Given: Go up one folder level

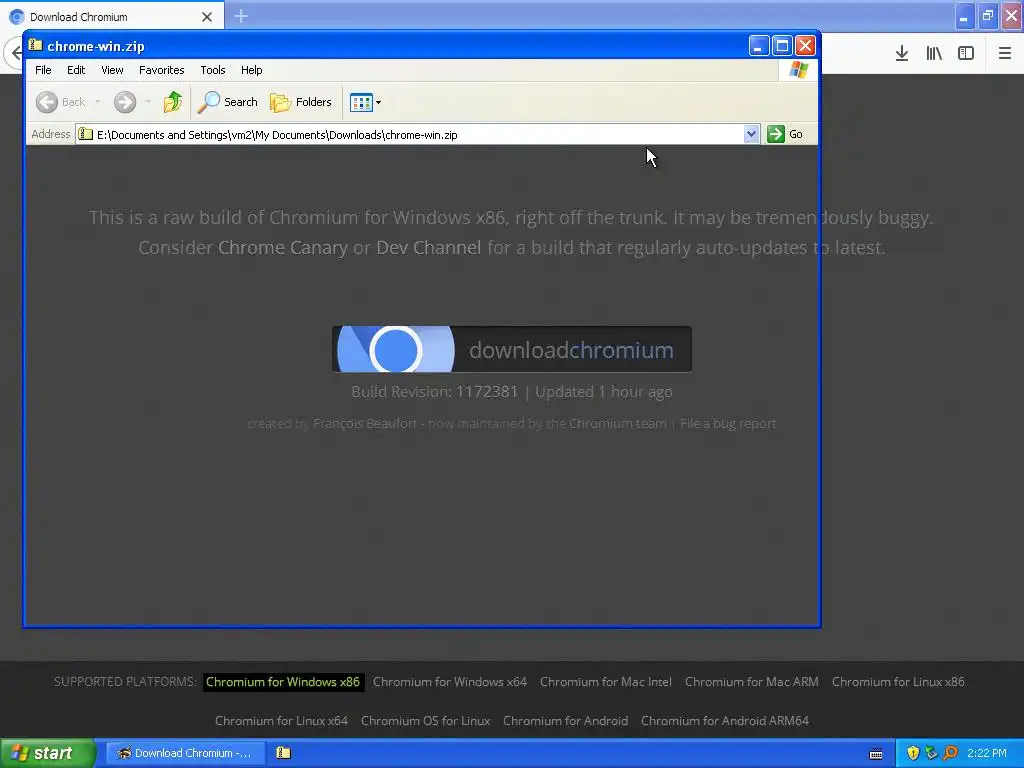Looking at the screenshot, I should tap(172, 102).
